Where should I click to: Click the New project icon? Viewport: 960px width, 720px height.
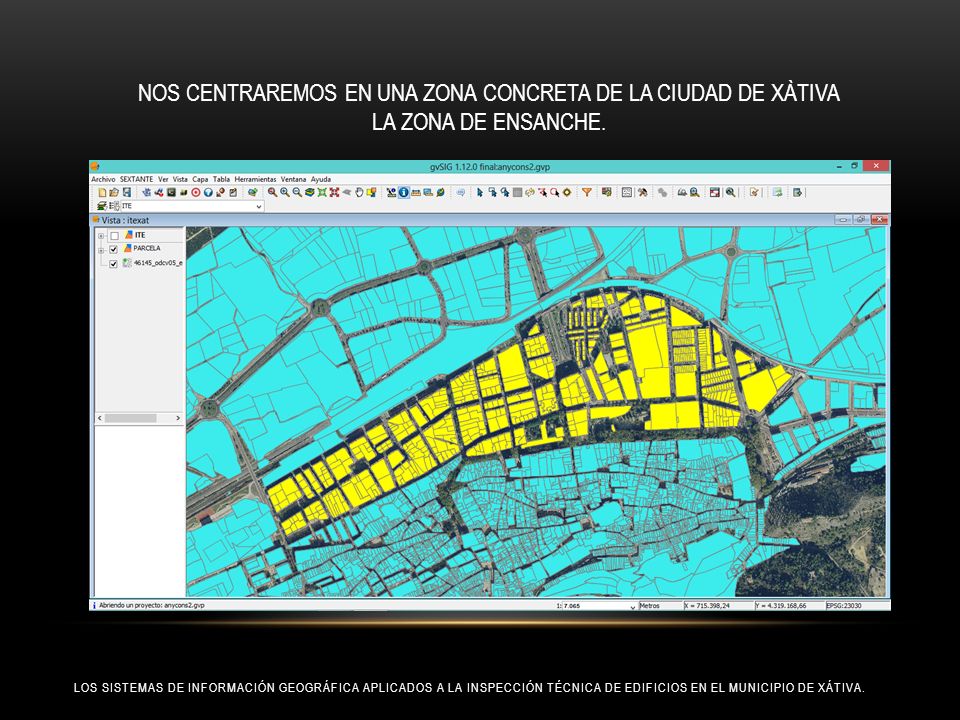pyautogui.click(x=102, y=192)
